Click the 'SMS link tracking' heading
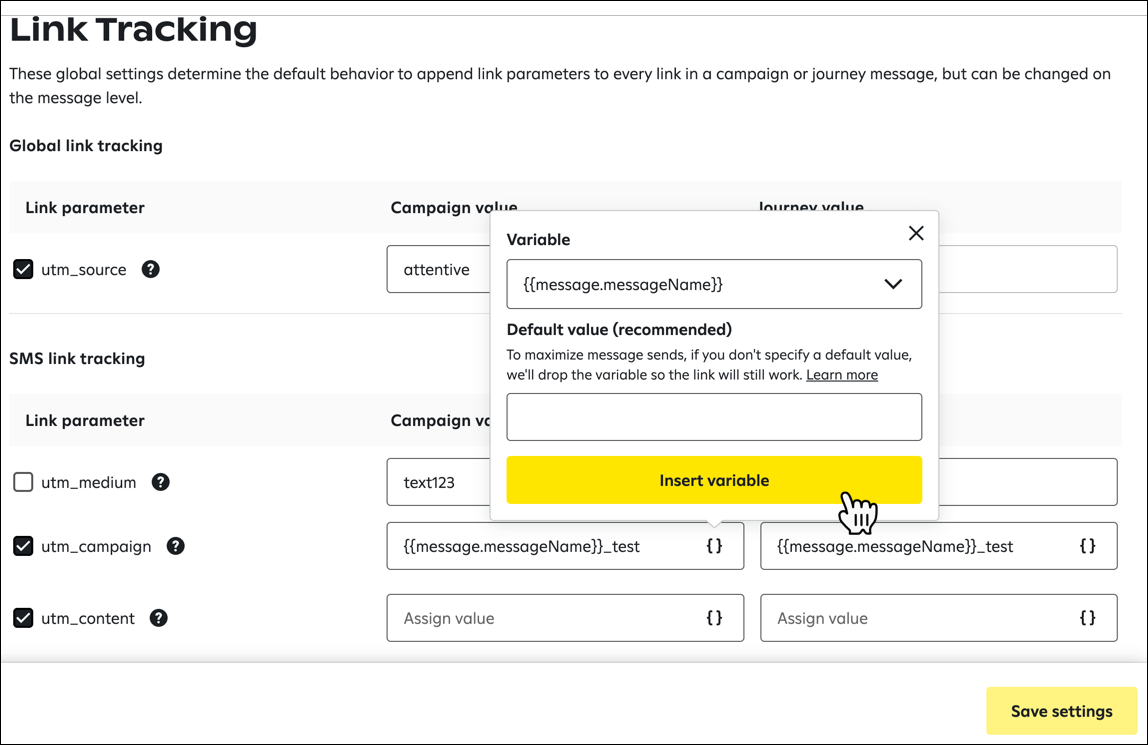 click(x=77, y=359)
